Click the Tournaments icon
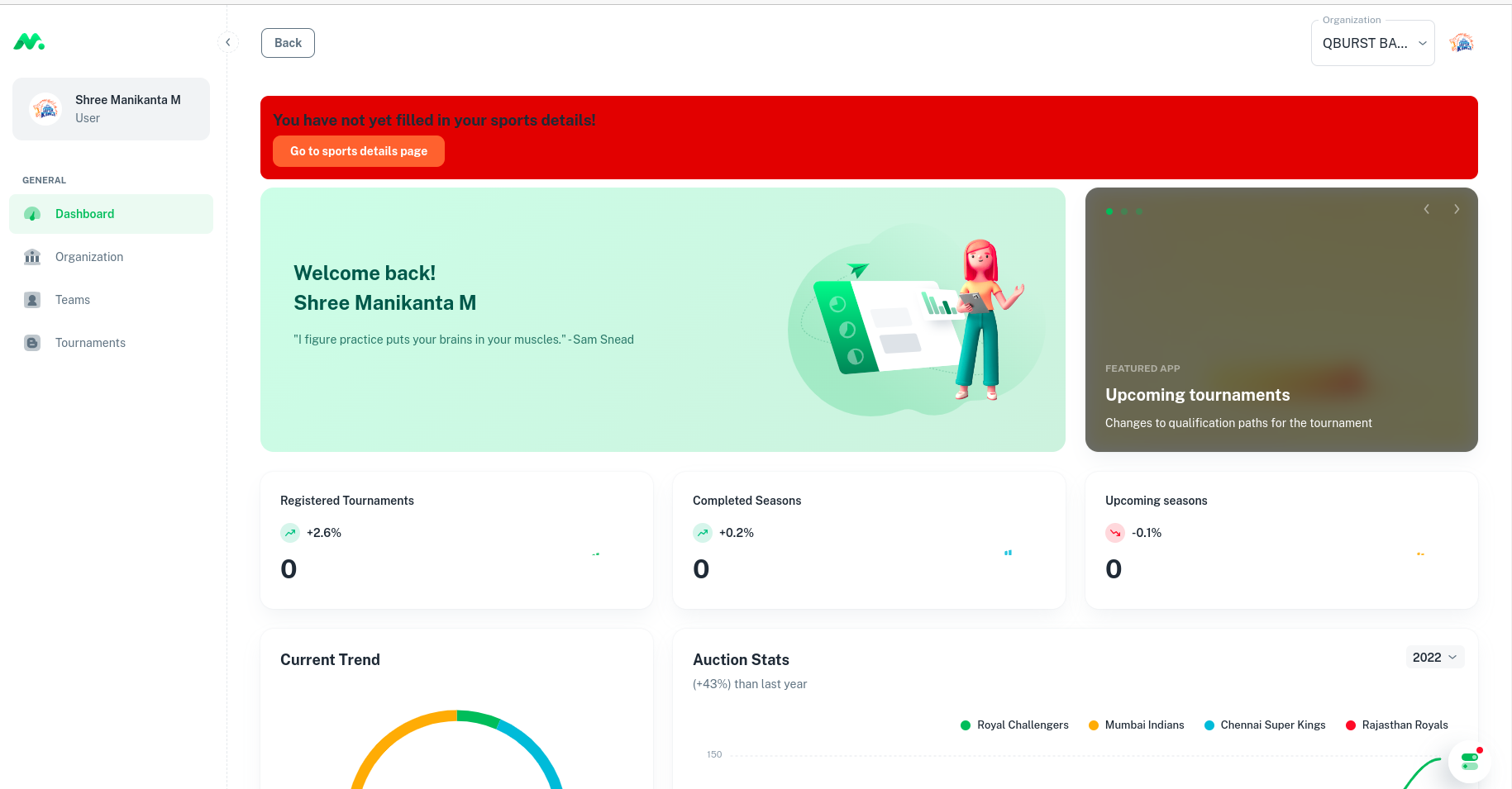 click(x=32, y=343)
